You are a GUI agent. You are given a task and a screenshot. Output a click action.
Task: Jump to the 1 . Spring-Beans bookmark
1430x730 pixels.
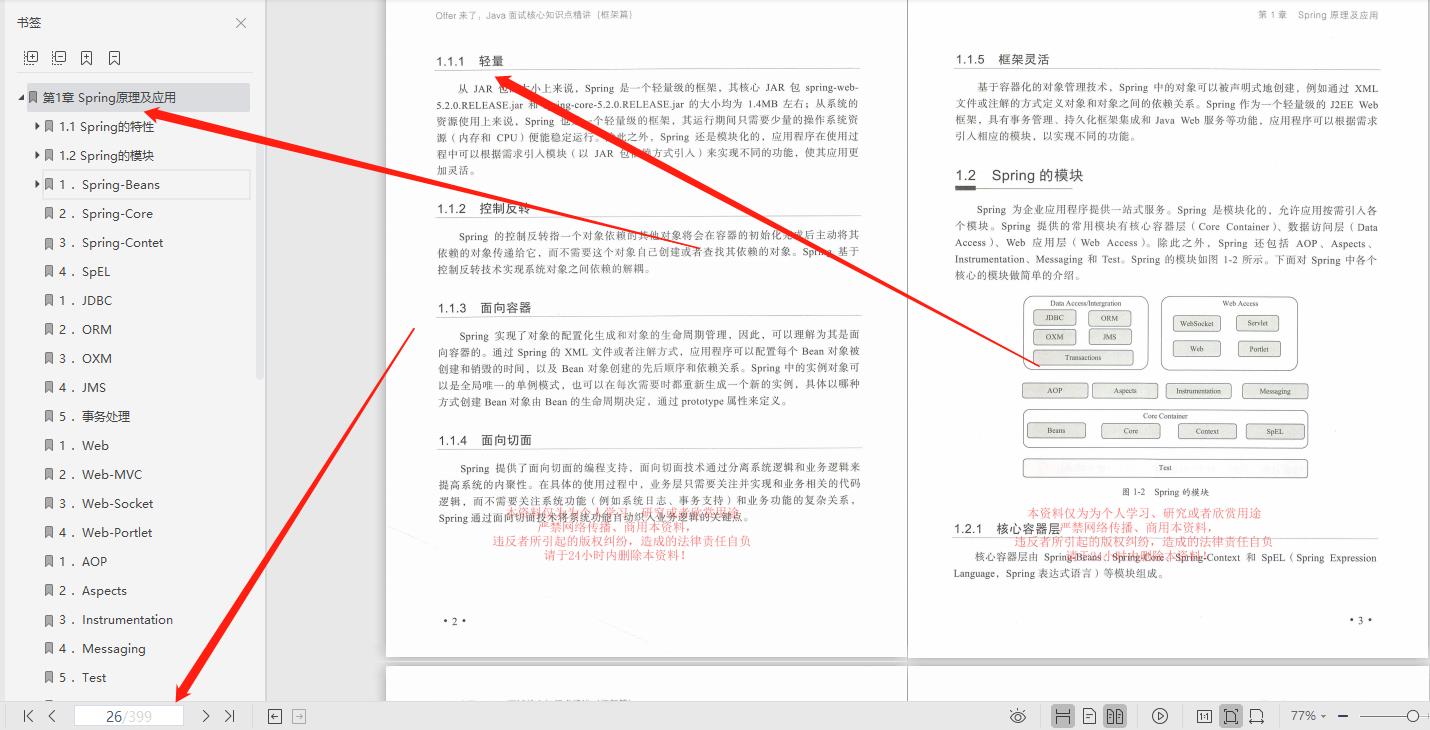pos(109,185)
